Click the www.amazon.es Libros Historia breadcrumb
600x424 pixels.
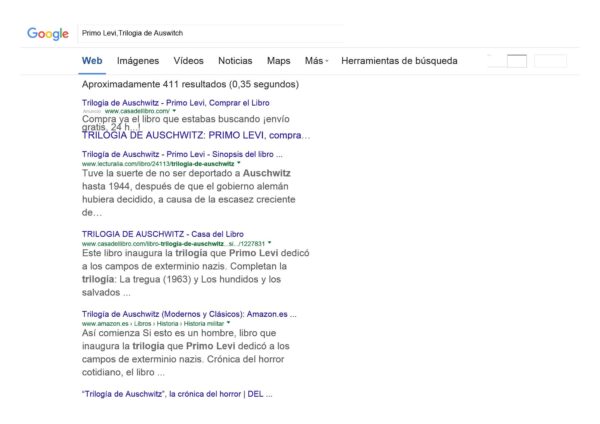pos(153,323)
